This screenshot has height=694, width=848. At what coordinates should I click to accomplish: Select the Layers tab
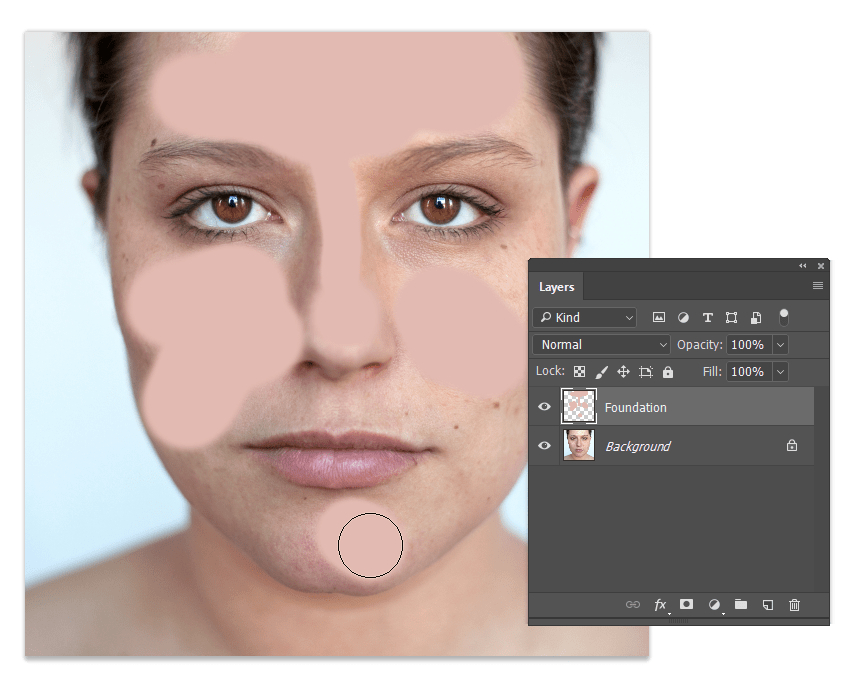(x=557, y=287)
